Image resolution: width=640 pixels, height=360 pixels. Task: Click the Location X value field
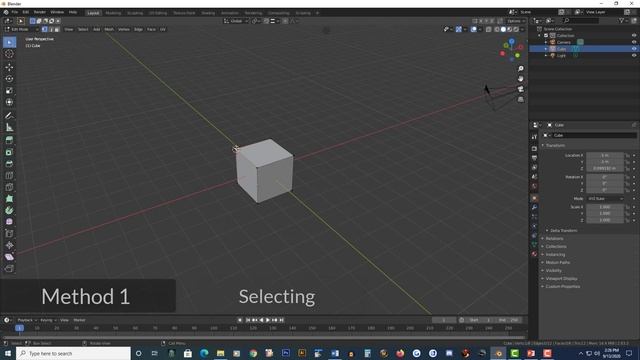coord(605,156)
